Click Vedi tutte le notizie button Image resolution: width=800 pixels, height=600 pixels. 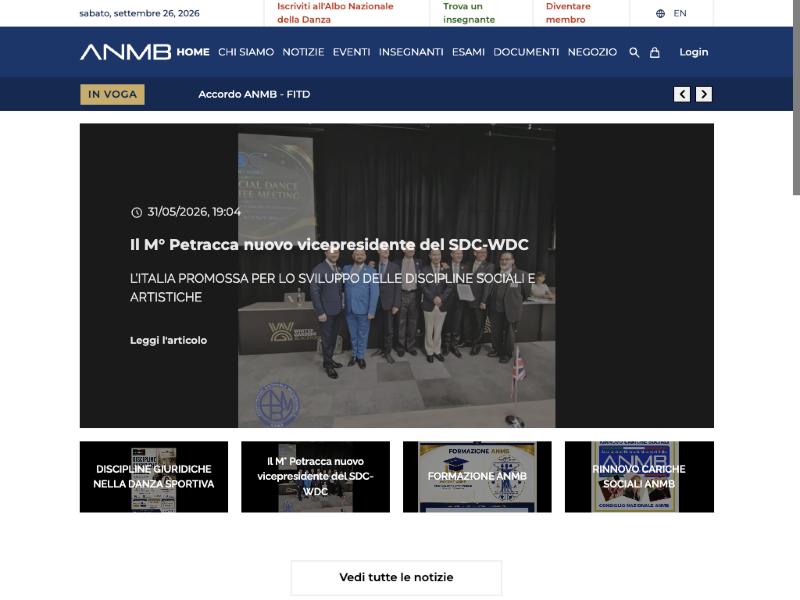[396, 578]
